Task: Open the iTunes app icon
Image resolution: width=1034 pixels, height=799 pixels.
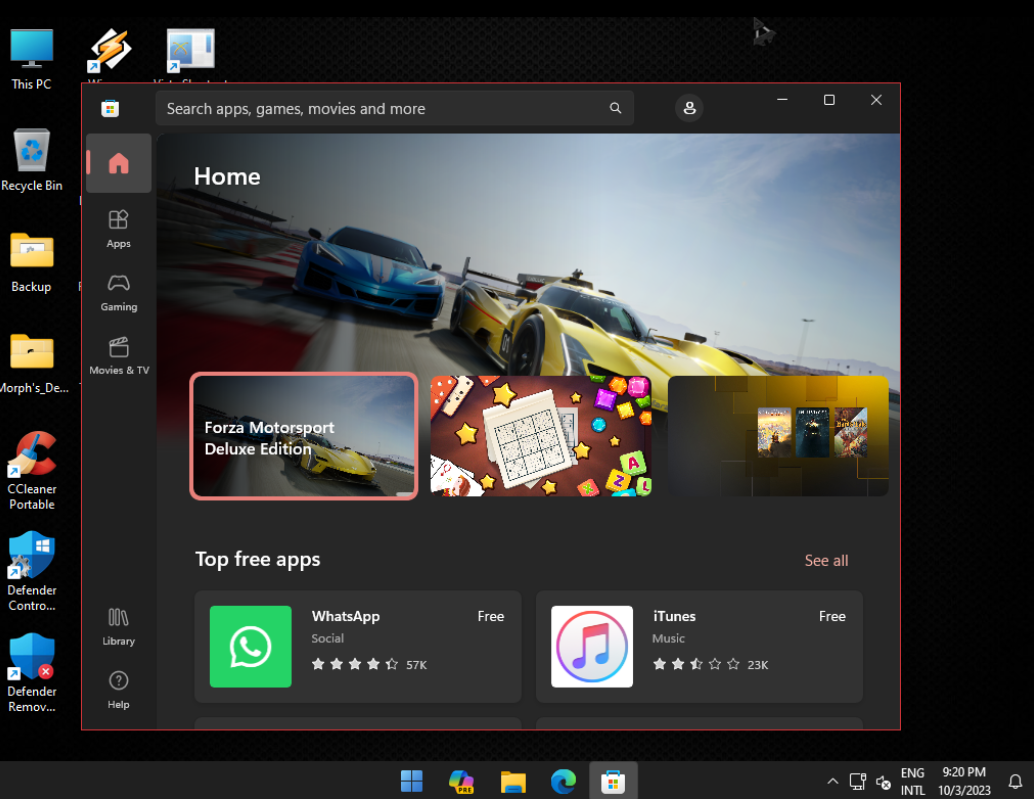Action: click(x=592, y=647)
